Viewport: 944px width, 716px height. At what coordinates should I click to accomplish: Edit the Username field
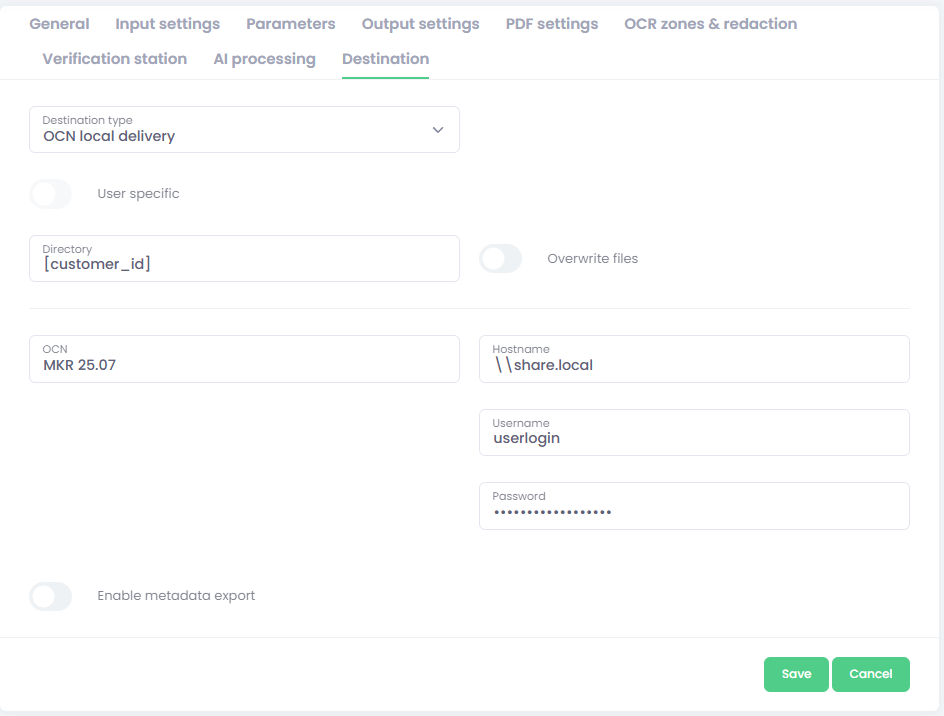point(694,438)
